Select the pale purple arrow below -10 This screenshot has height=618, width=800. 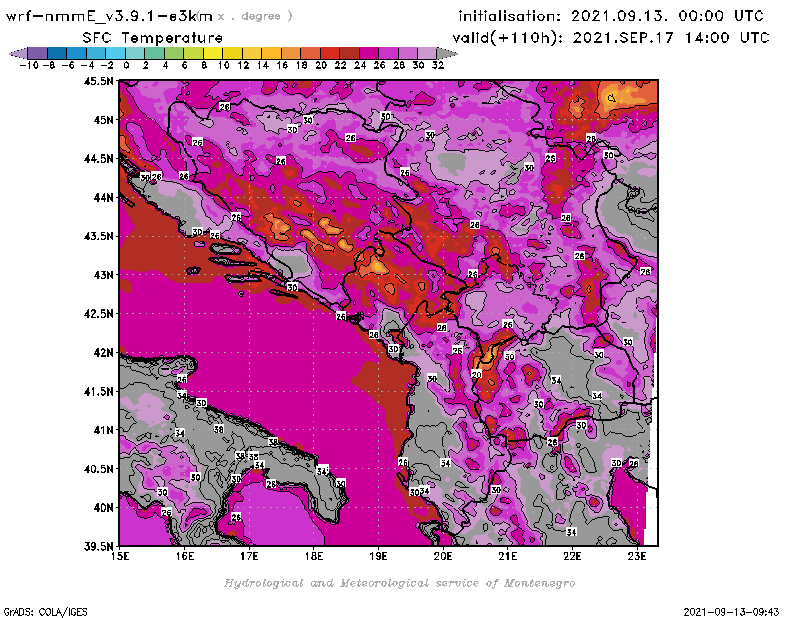[x=18, y=53]
